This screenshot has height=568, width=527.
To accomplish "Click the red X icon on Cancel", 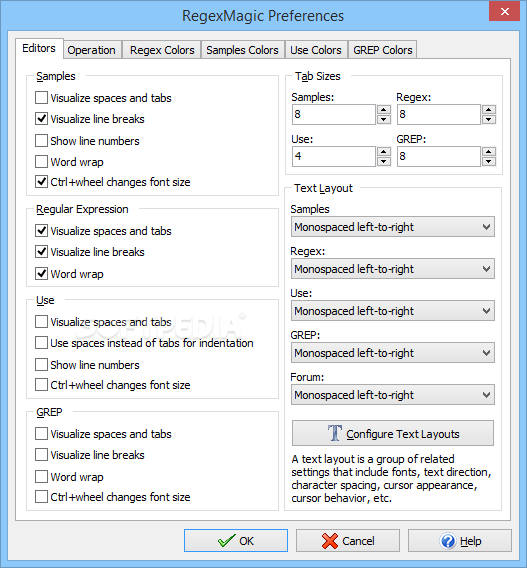I will point(330,541).
